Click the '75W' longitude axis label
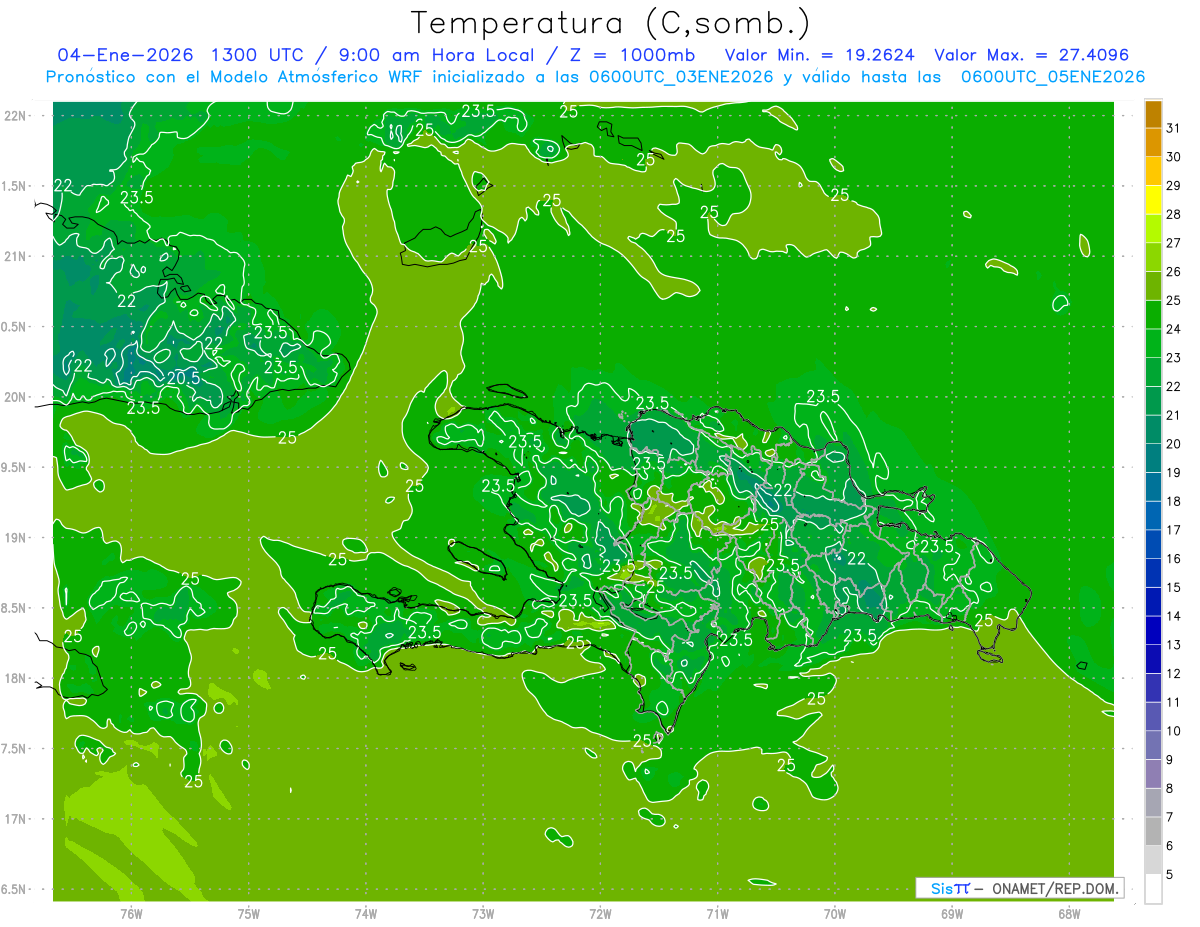1200x927 pixels. [248, 913]
